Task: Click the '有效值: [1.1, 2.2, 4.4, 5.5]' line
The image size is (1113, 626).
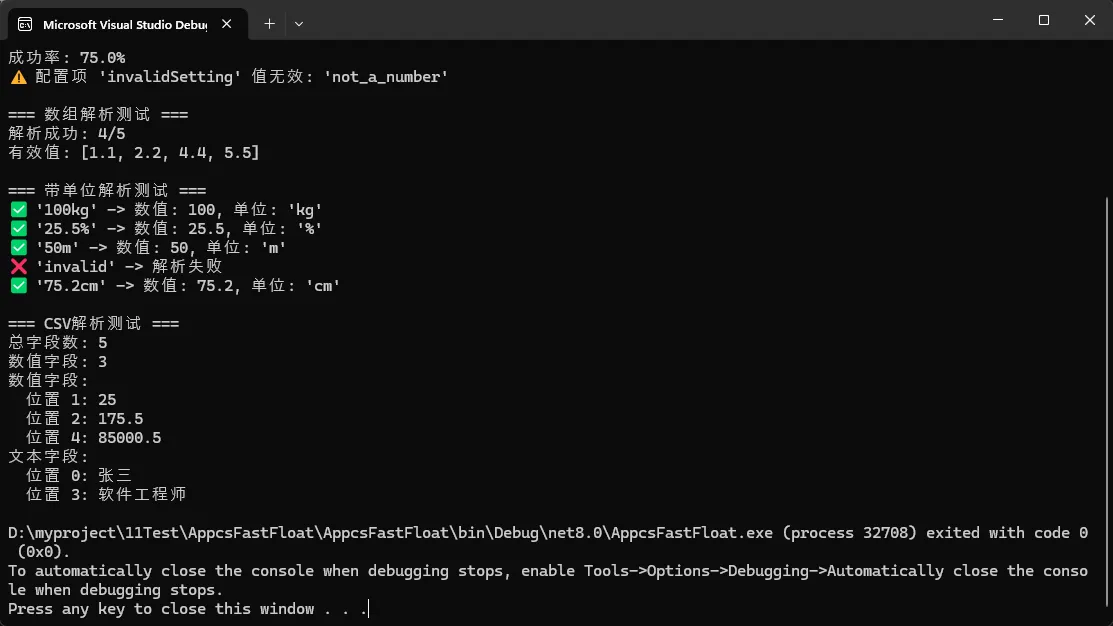Action: point(134,153)
